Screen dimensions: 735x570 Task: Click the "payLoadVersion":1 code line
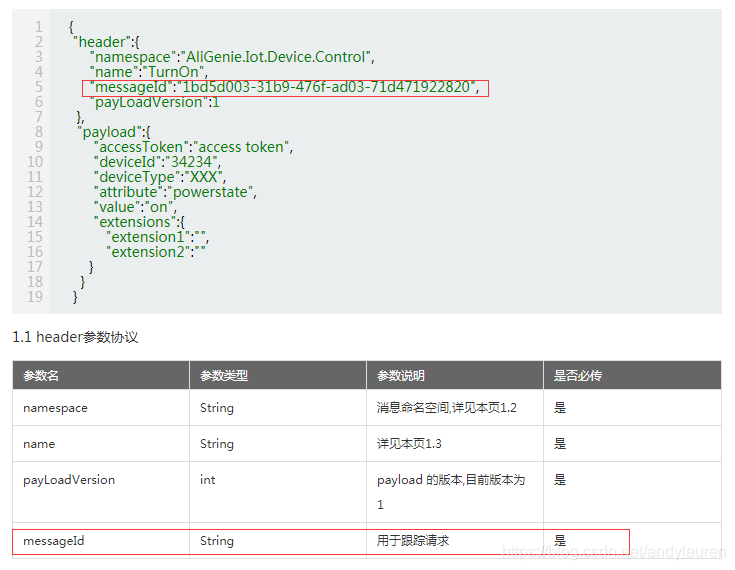click(x=154, y=102)
